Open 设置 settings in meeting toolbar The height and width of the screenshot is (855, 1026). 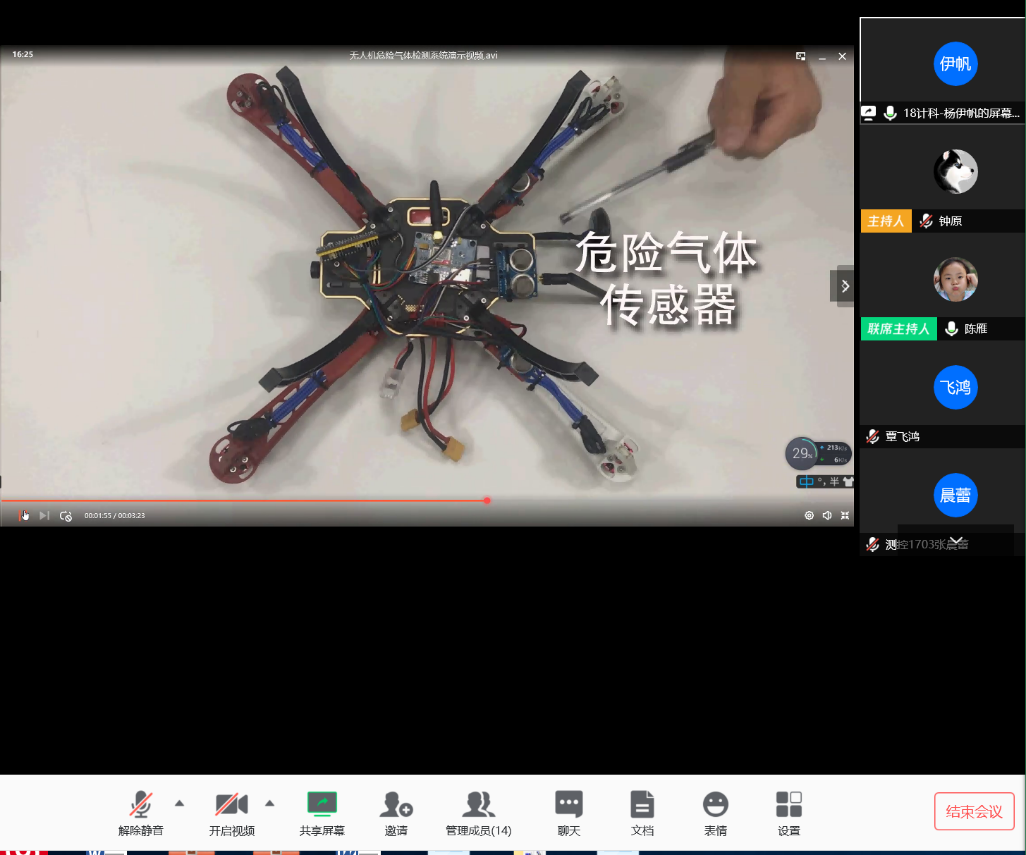pyautogui.click(x=789, y=813)
